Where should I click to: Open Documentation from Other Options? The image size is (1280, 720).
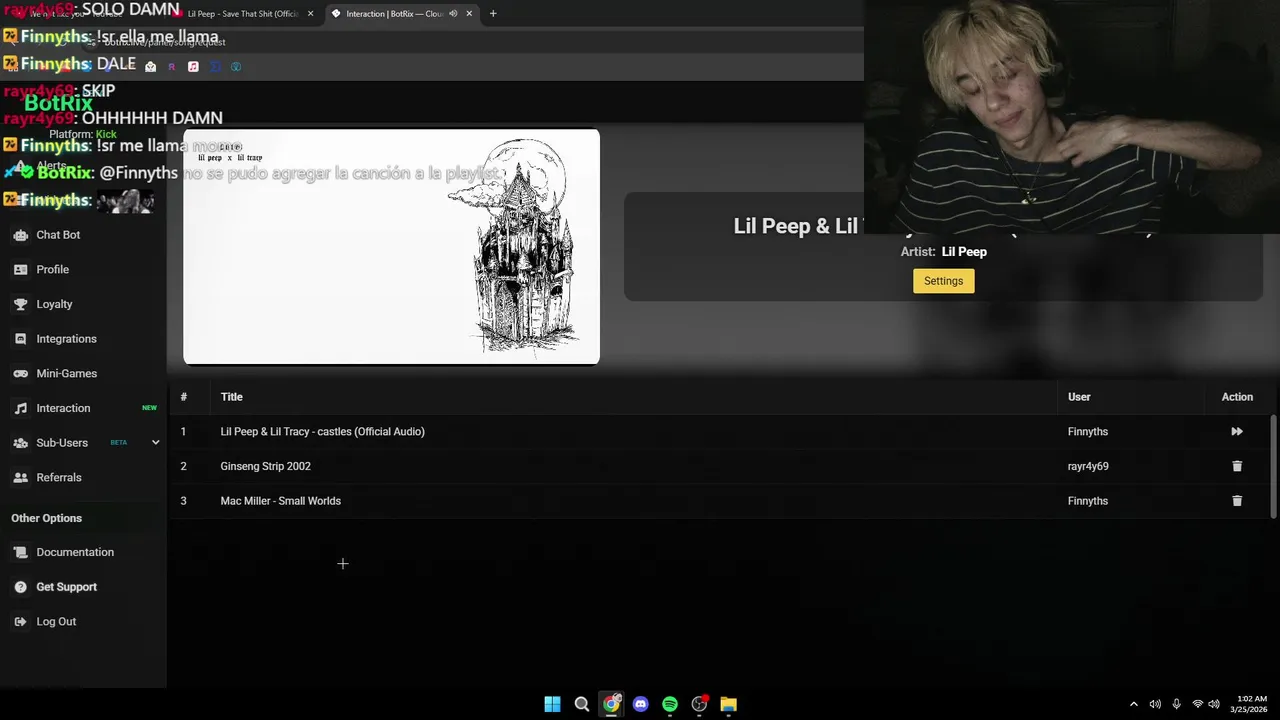(x=75, y=552)
